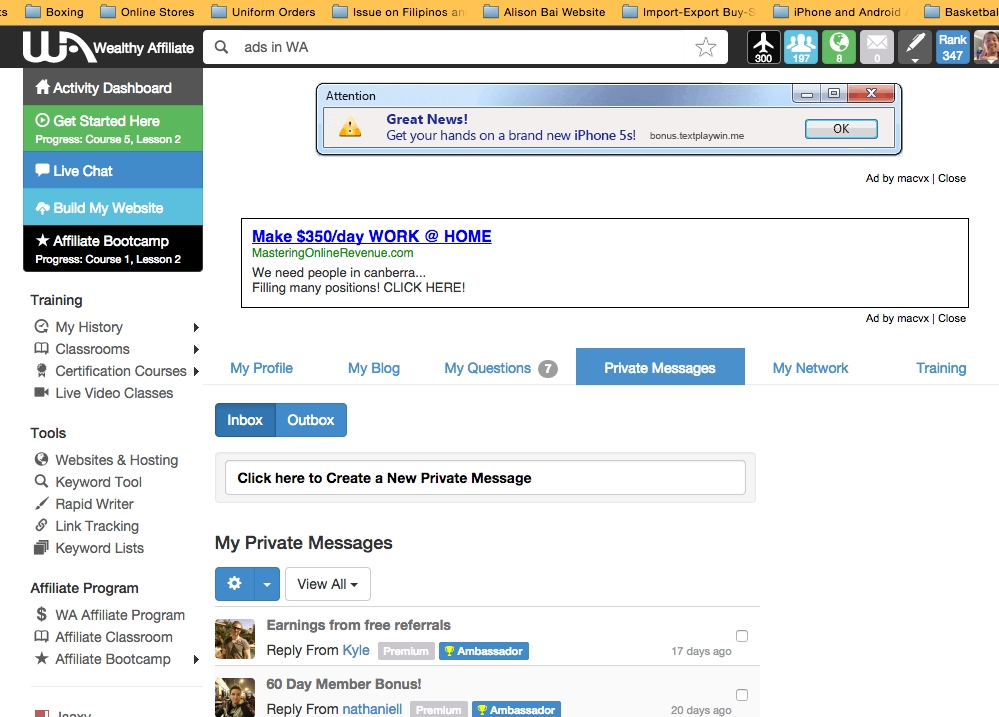Image resolution: width=999 pixels, height=717 pixels.
Task: Check the Earnings from free referrals message
Action: pyautogui.click(x=742, y=636)
